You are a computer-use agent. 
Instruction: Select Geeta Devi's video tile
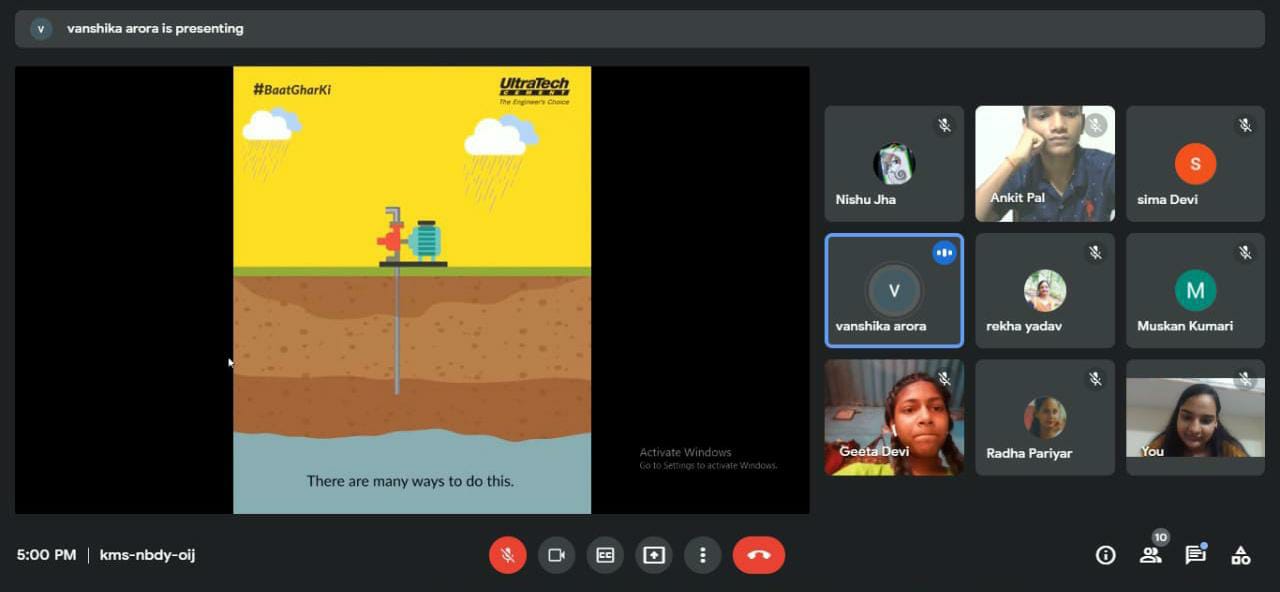click(894, 418)
